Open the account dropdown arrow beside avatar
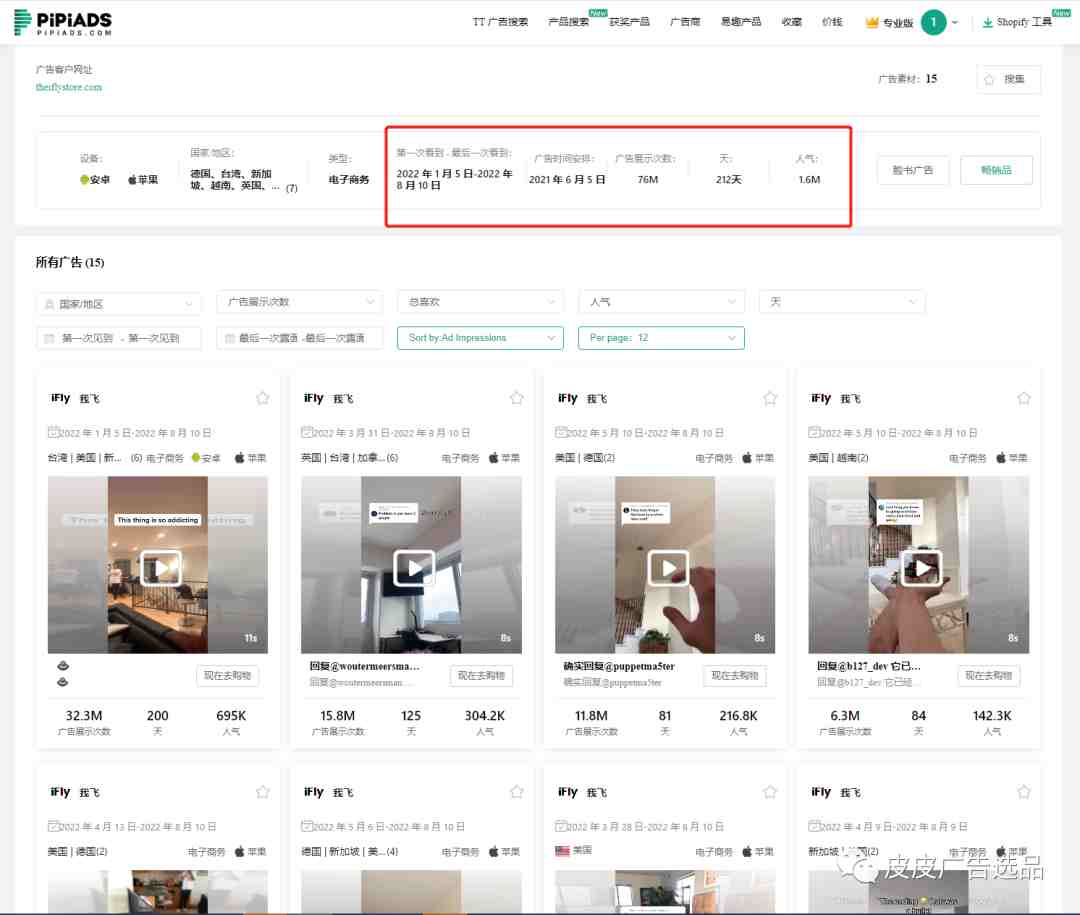This screenshot has width=1080, height=915. (x=955, y=22)
